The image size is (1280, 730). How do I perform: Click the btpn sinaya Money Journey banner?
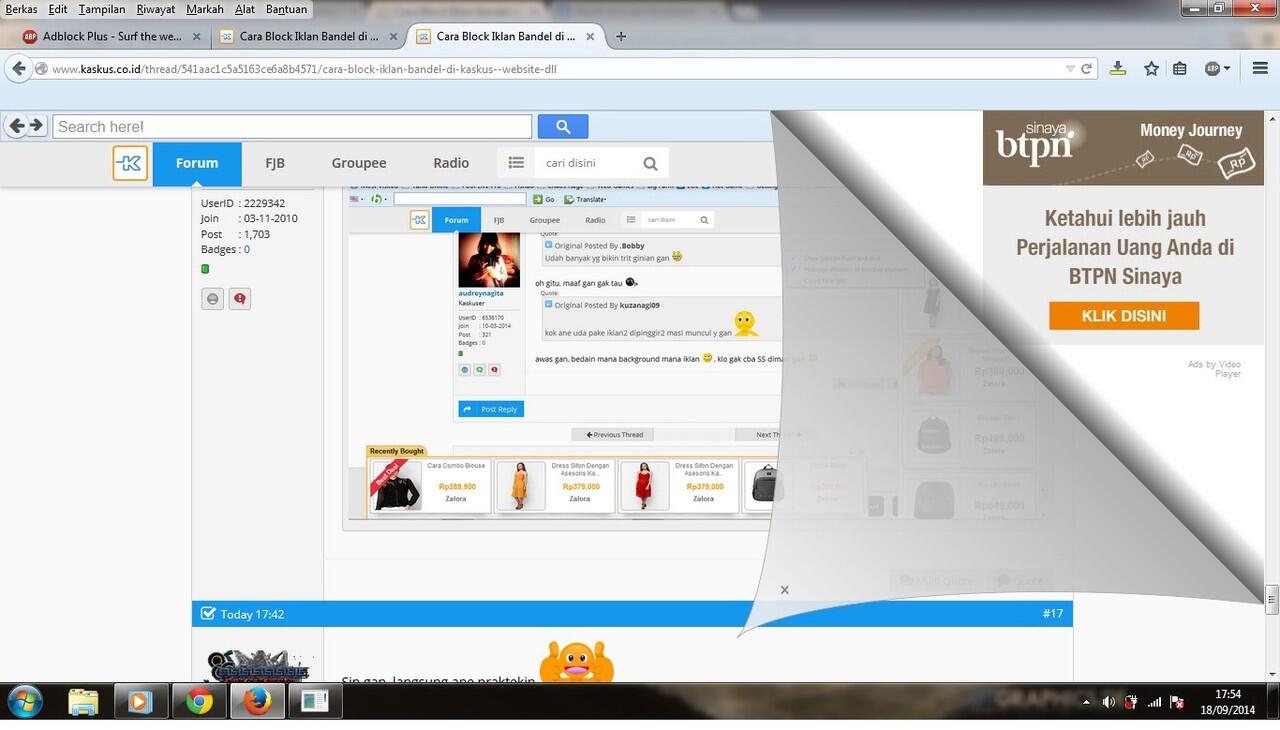[x=1123, y=147]
